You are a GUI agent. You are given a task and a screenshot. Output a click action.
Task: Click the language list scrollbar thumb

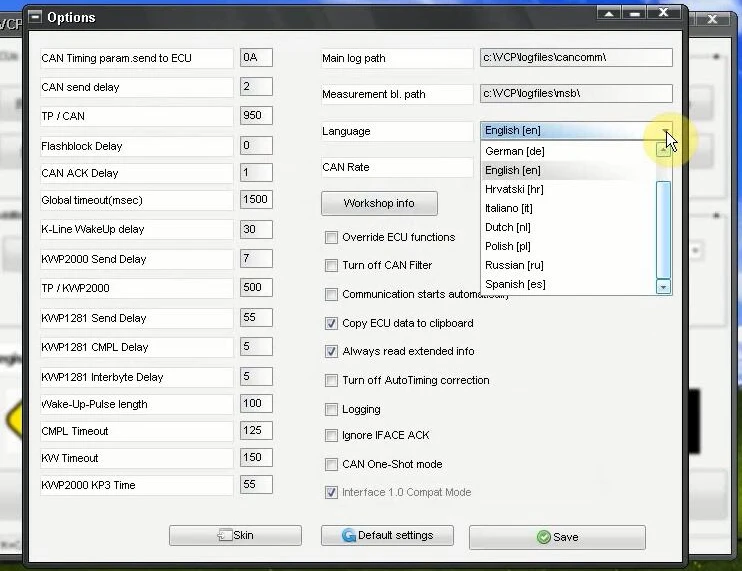(x=663, y=230)
